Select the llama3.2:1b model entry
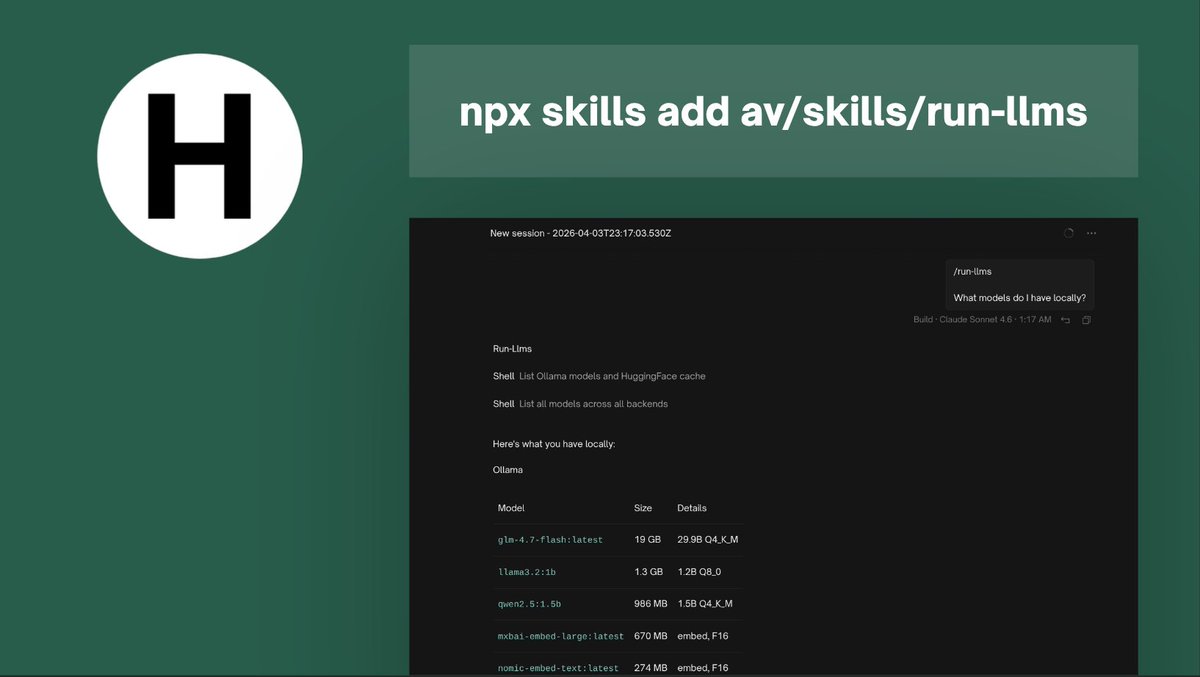 [x=527, y=571]
